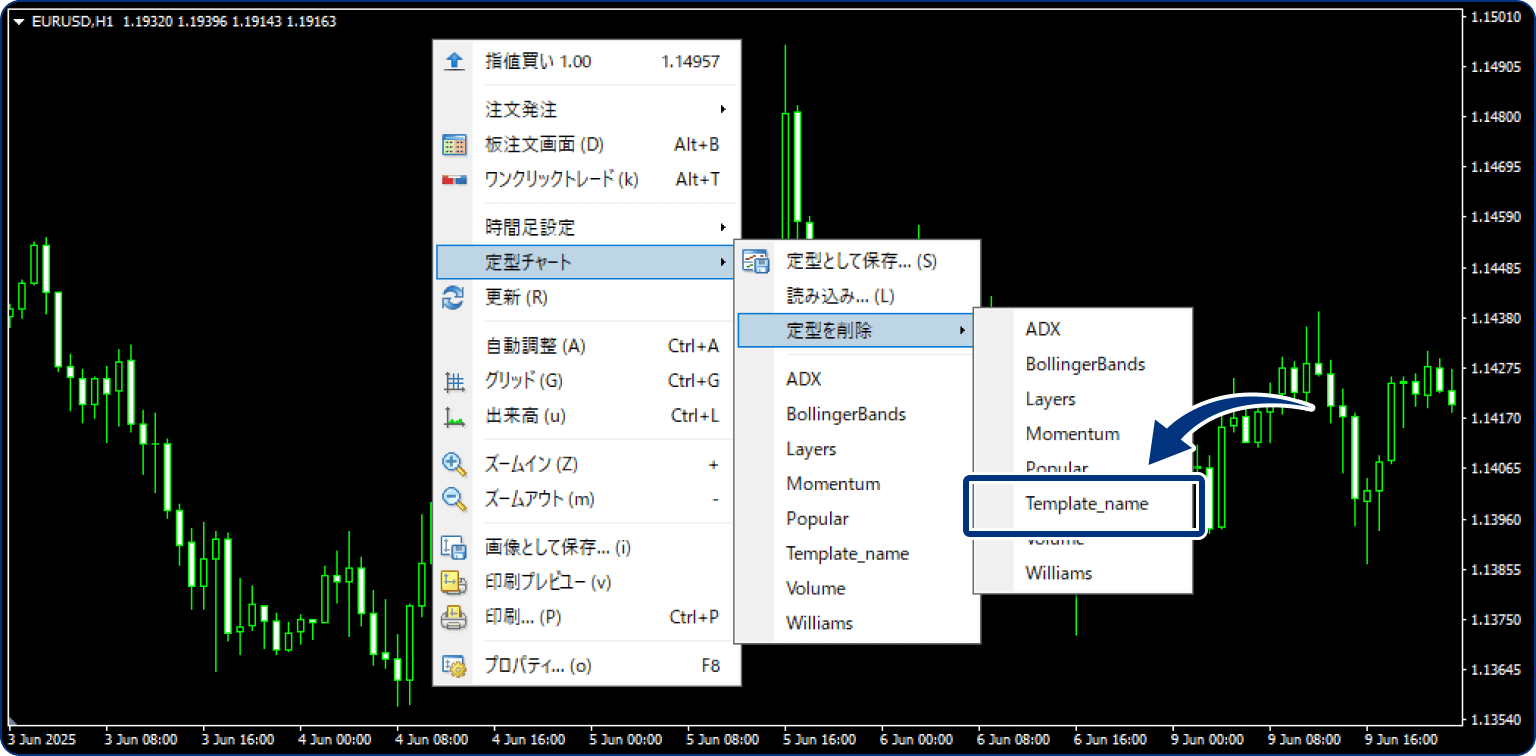Click price label 1.14275 on scale
This screenshot has height=756, width=1536.
coord(1498,368)
